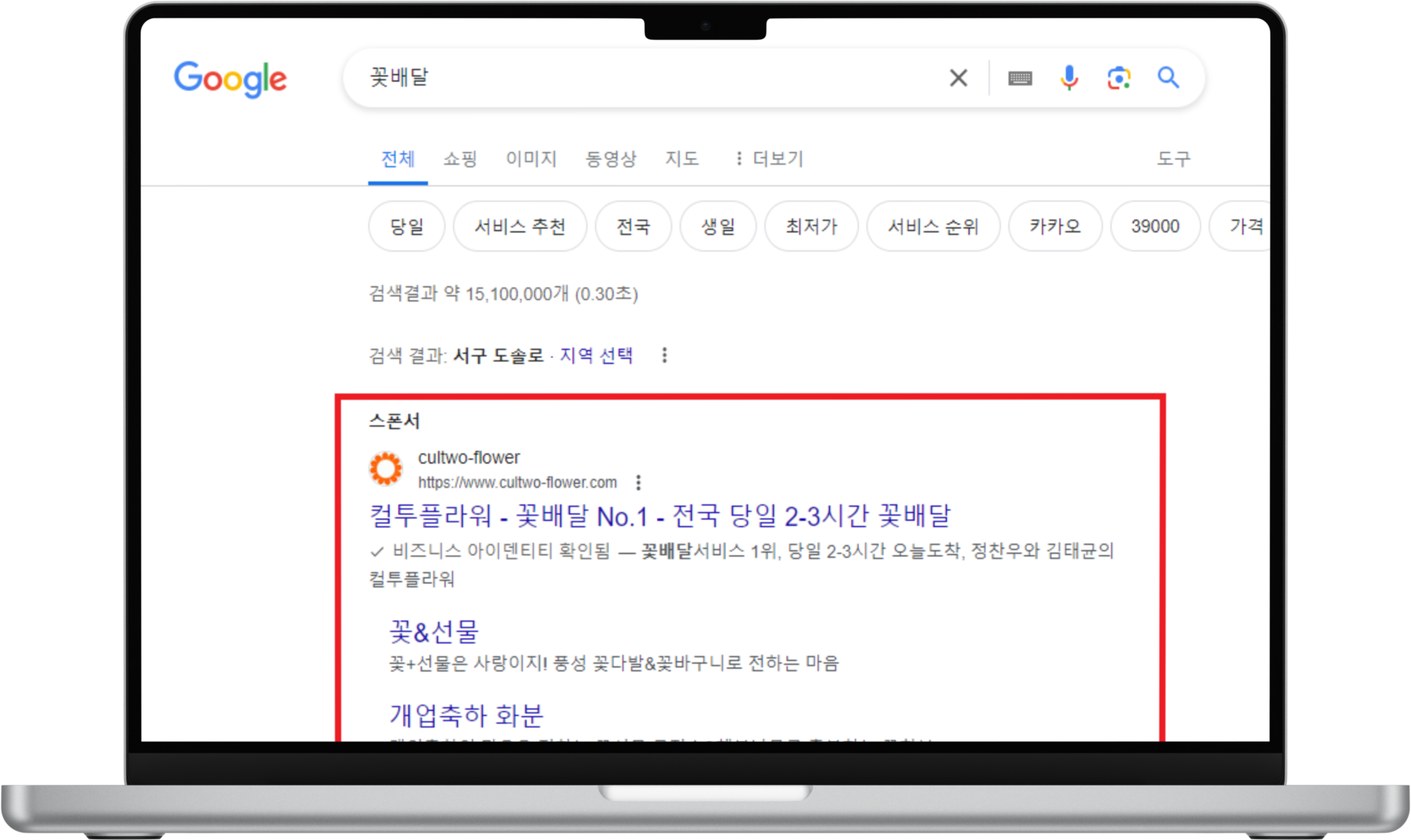Switch to the 이미지 tab
This screenshot has height=840, width=1411.
click(531, 159)
